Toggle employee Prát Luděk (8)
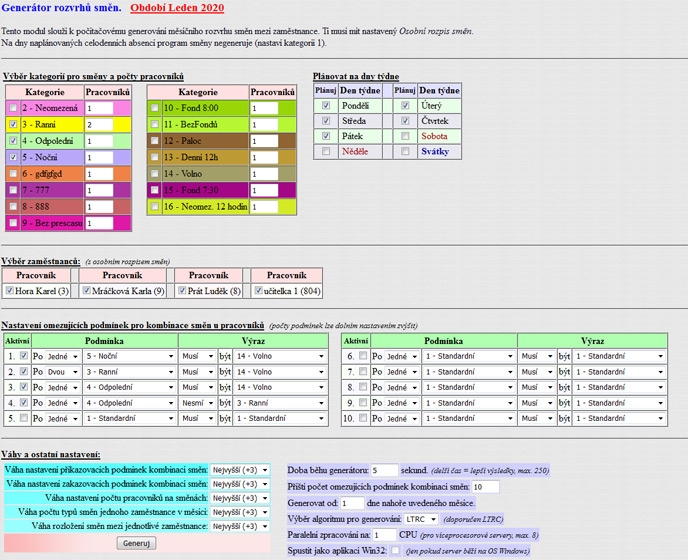 182,290
